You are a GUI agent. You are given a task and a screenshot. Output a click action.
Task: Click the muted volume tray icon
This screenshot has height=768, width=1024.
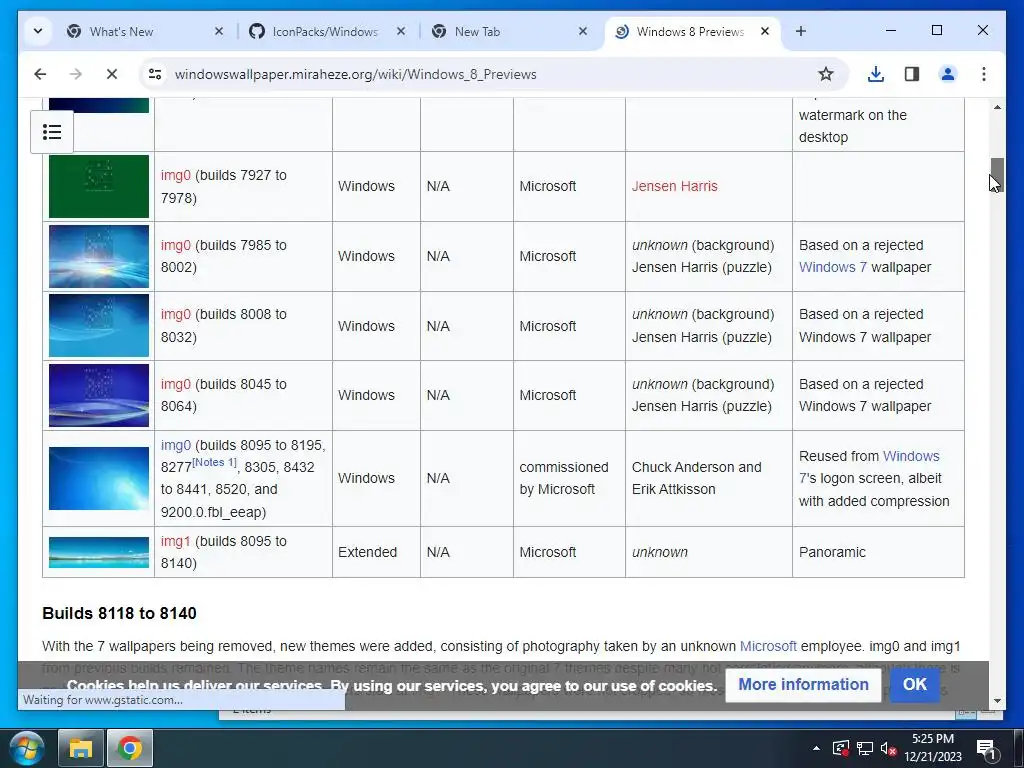click(888, 748)
